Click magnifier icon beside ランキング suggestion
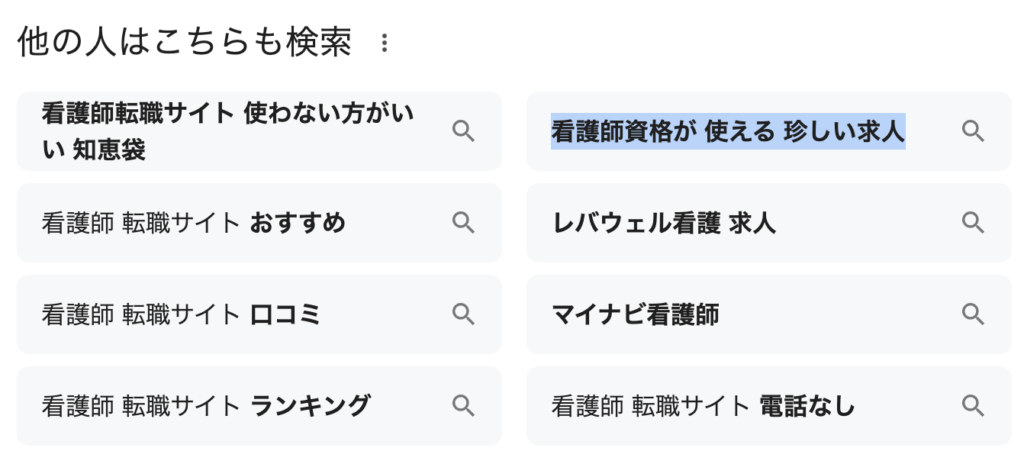This screenshot has width=1024, height=464. click(x=463, y=406)
